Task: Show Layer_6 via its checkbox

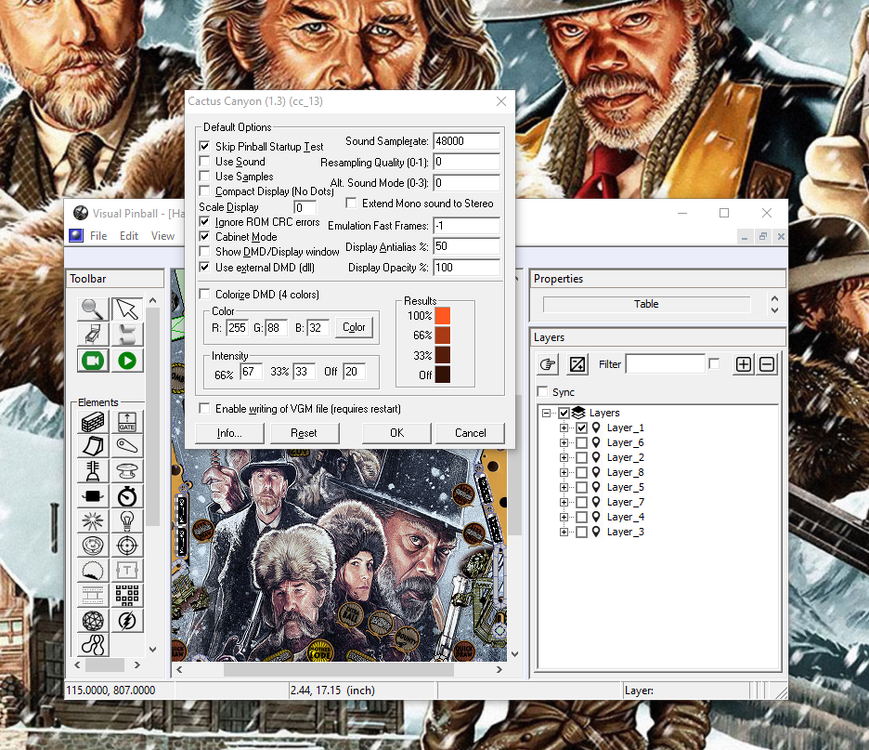Action: (581, 442)
